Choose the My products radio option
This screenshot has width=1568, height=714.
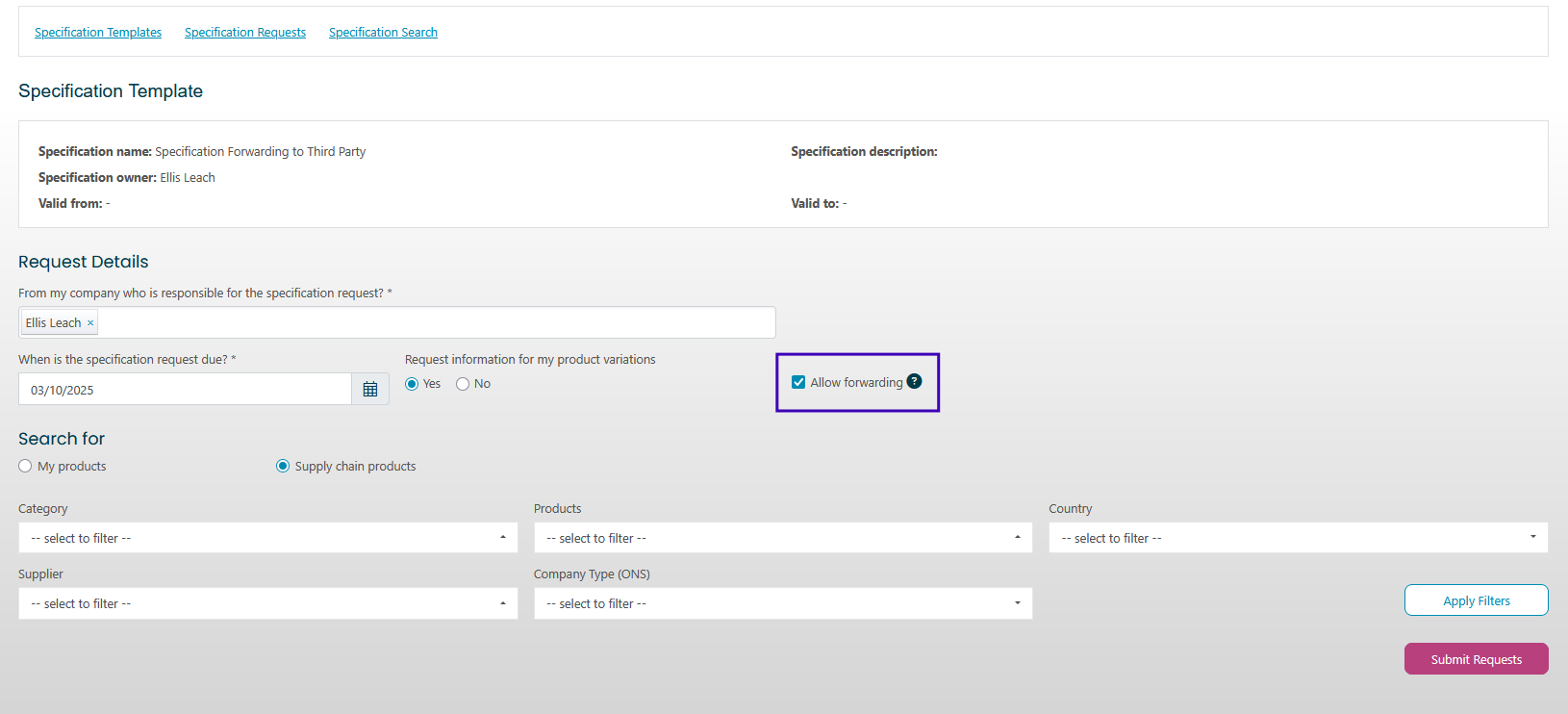tap(25, 466)
